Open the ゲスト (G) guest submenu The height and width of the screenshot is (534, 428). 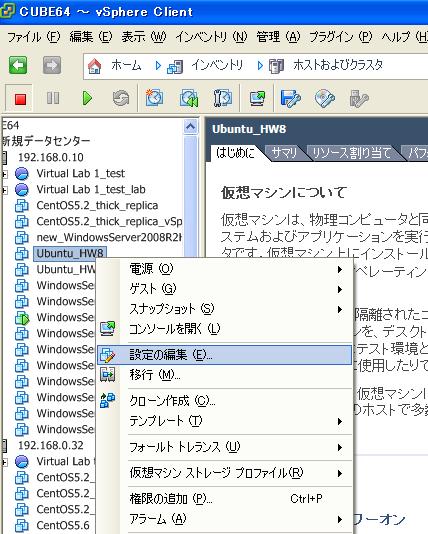pos(224,289)
